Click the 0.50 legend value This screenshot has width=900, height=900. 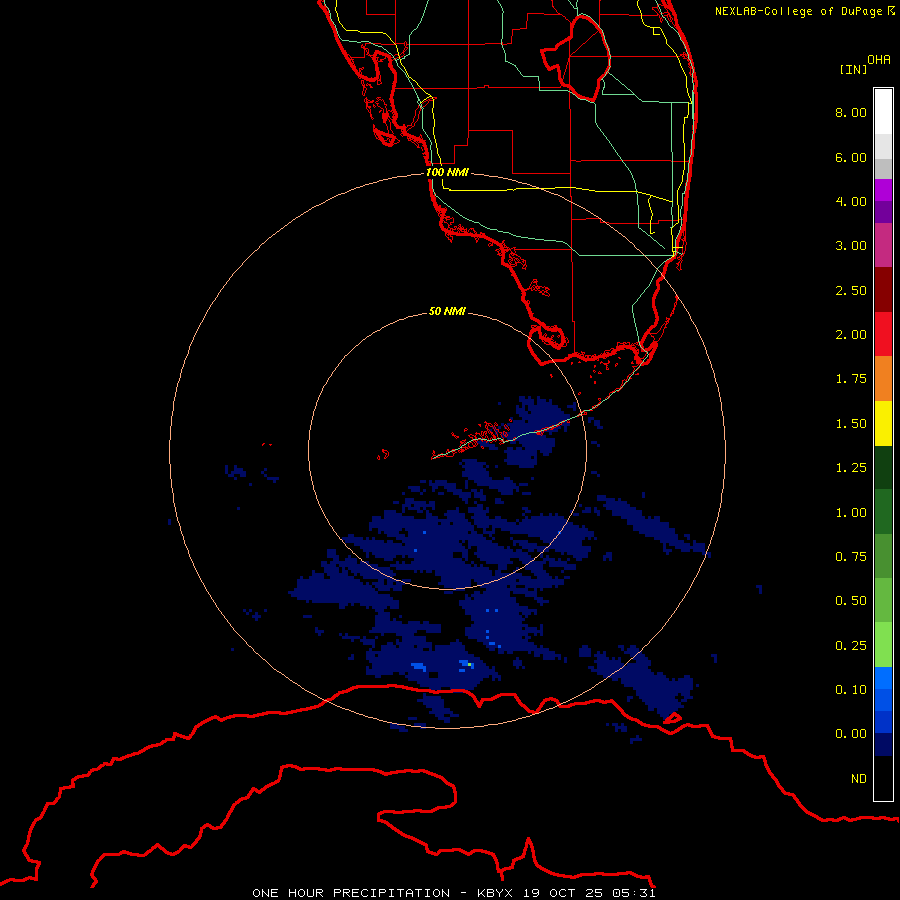tap(851, 601)
